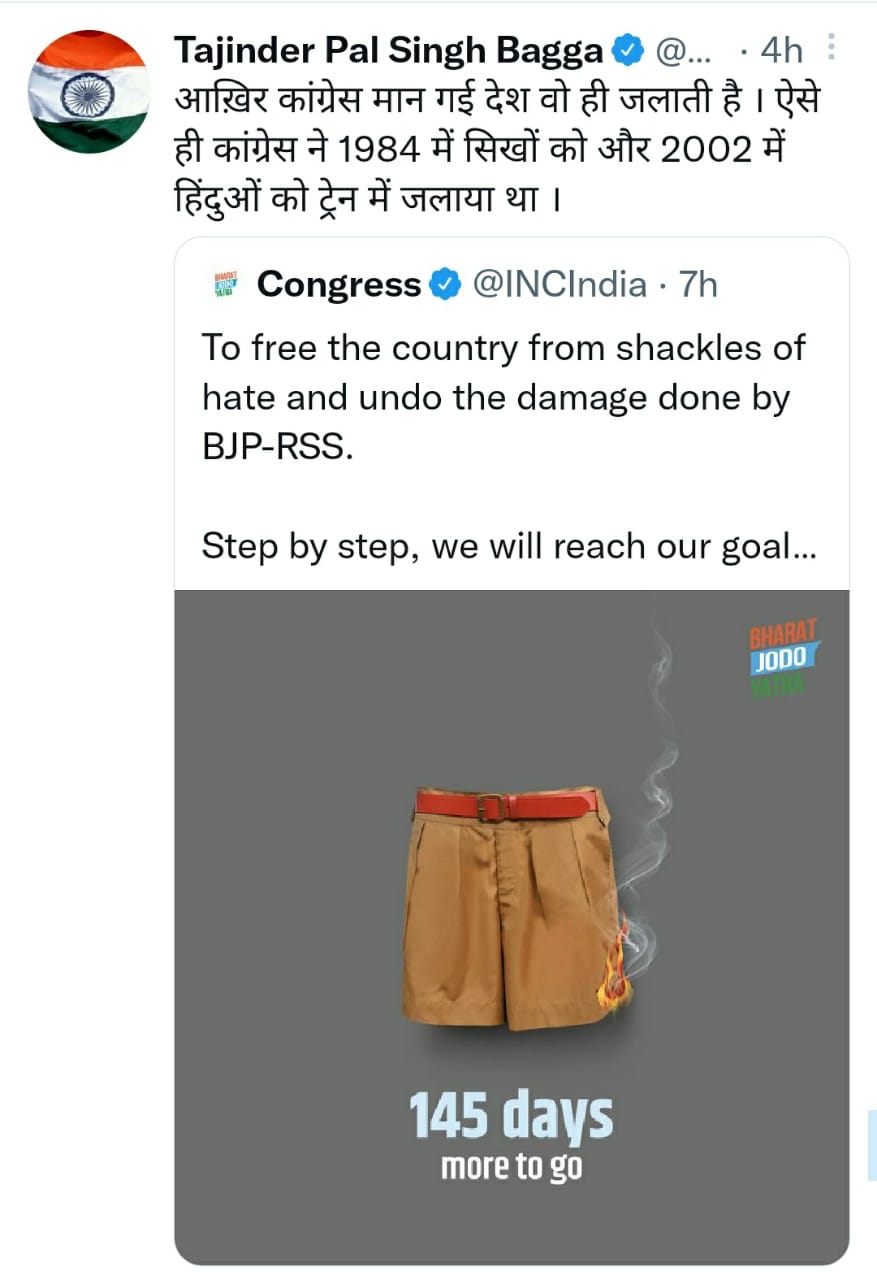
Task: Open Tajinder Pal Singh Bagga's profile picture
Action: (x=89, y=91)
